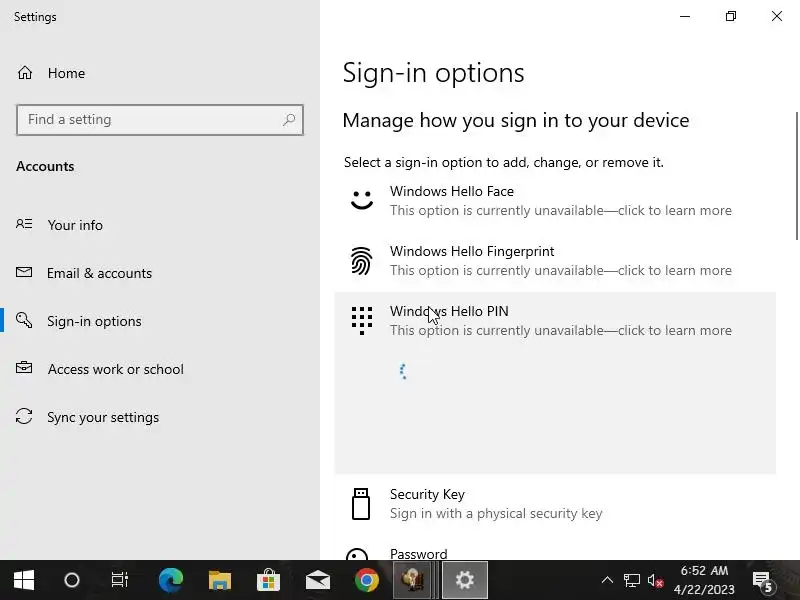Launch Google Chrome from taskbar
Viewport: 800px width, 600px height.
366,580
